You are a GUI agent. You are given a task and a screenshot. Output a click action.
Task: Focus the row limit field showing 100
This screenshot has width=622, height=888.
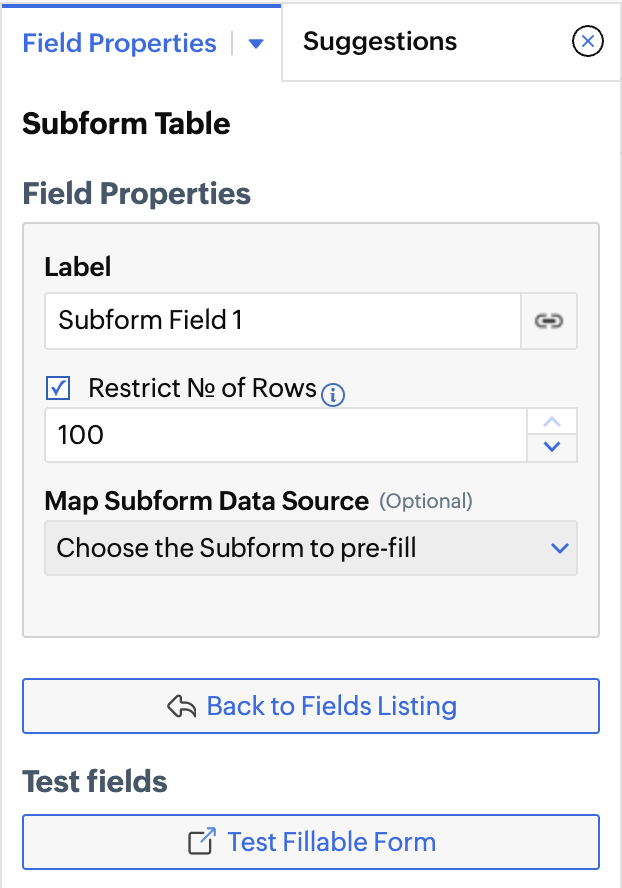tap(285, 435)
